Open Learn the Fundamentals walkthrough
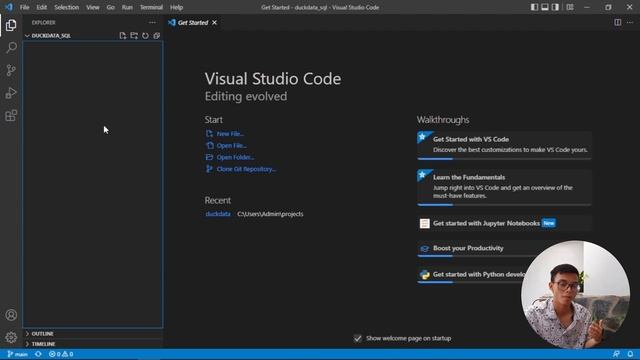 pos(504,188)
